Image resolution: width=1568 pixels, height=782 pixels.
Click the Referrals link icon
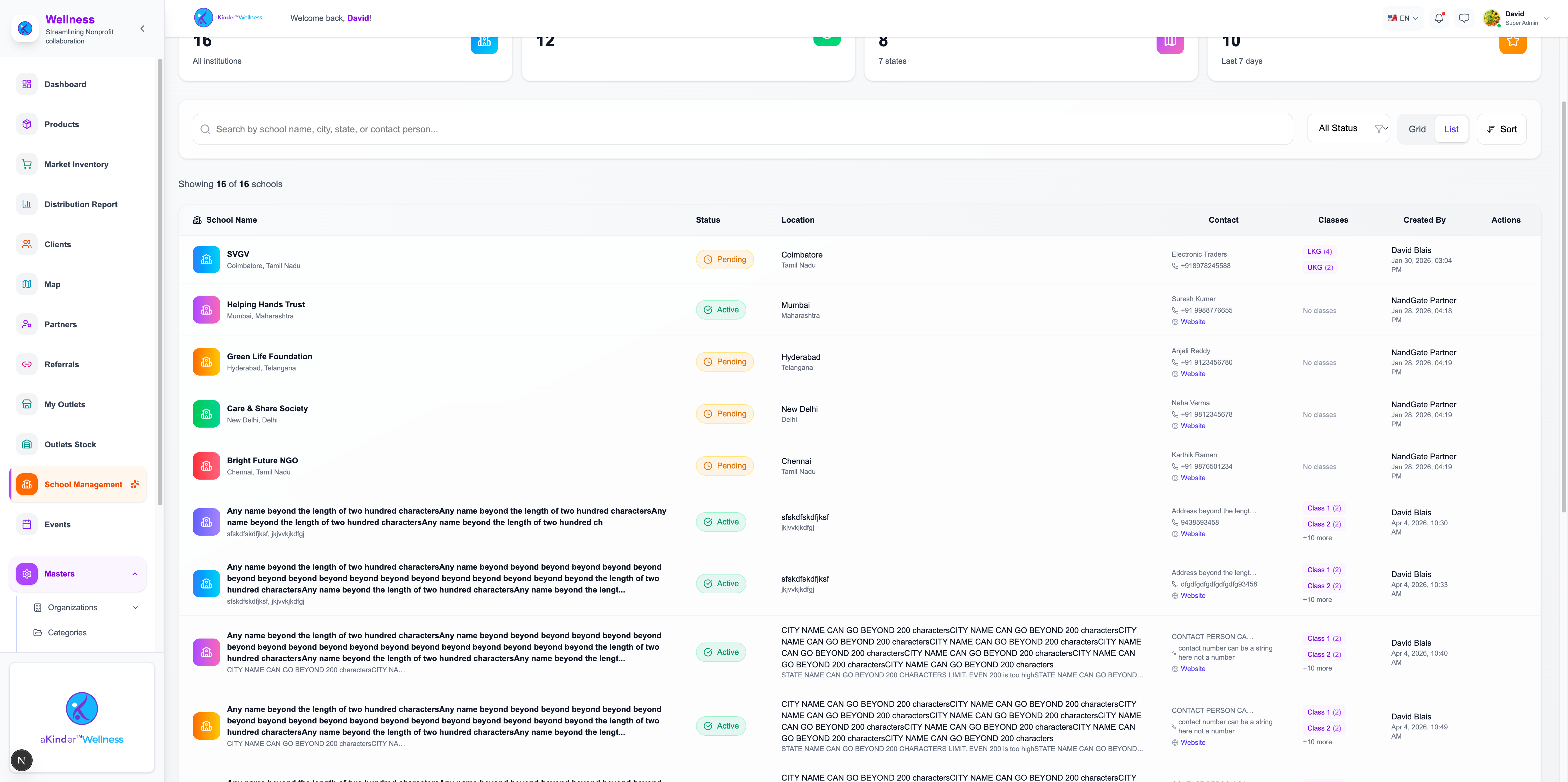coord(27,364)
